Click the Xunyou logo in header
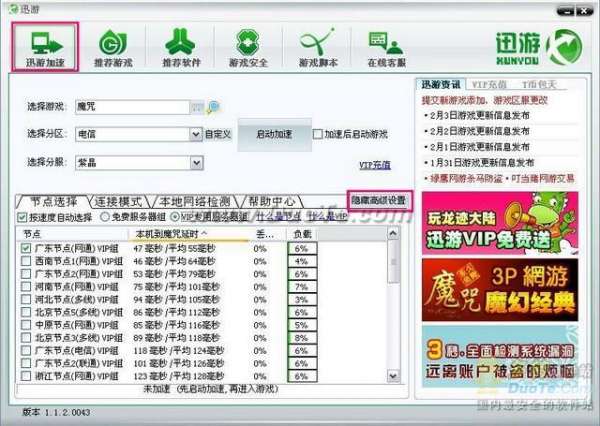 point(539,47)
